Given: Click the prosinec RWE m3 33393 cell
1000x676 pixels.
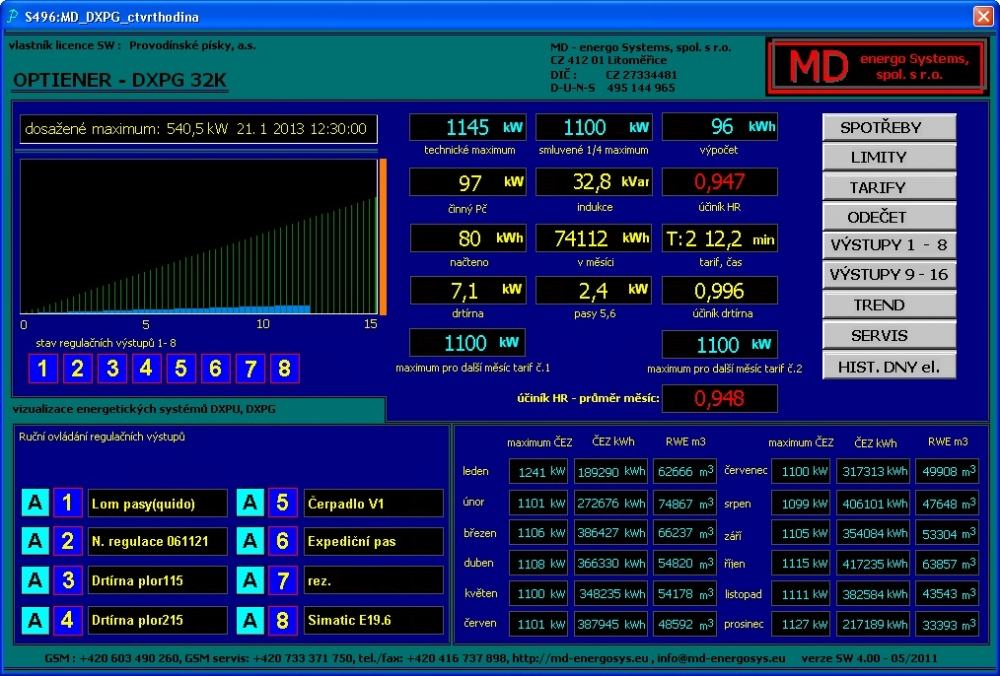Looking at the screenshot, I should click(x=947, y=624).
